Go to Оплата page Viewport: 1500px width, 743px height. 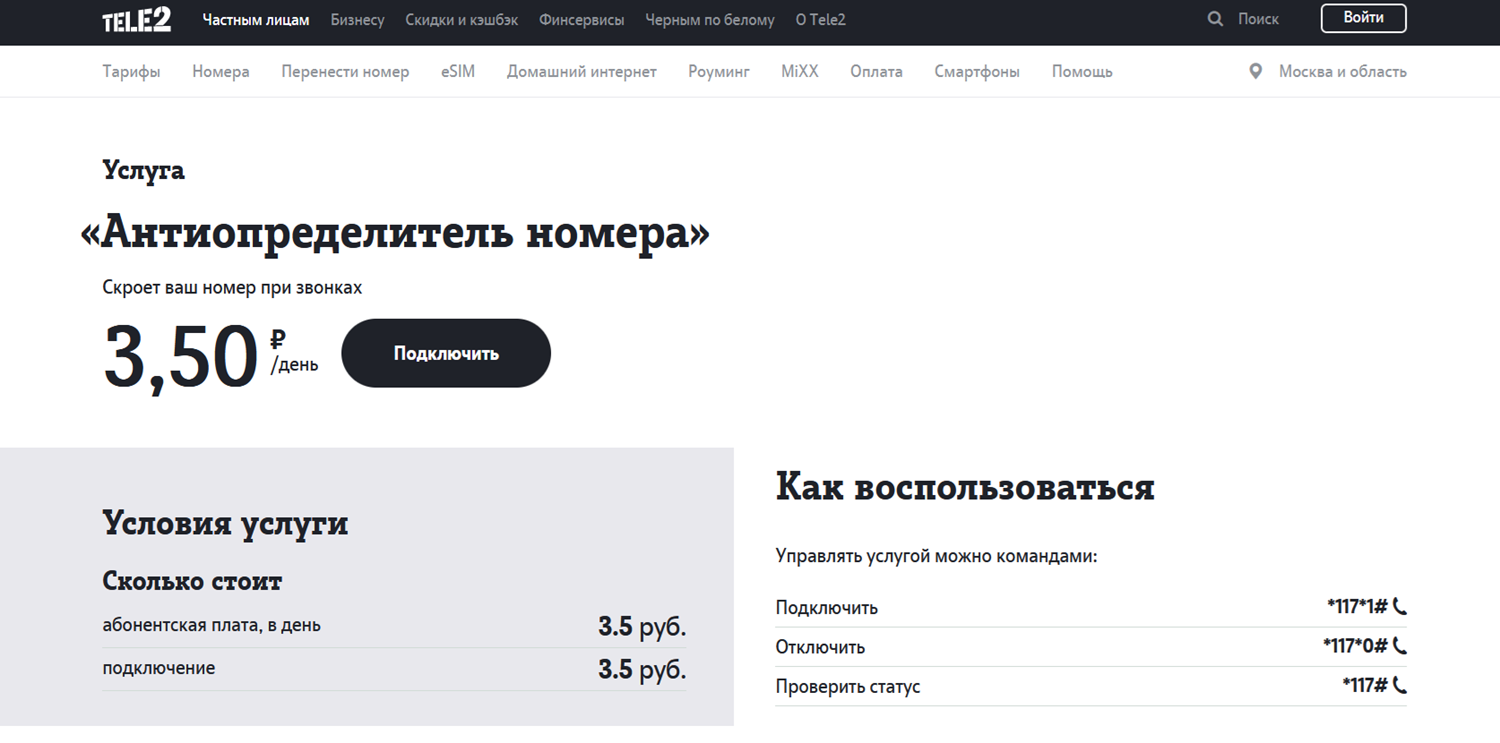(x=877, y=72)
